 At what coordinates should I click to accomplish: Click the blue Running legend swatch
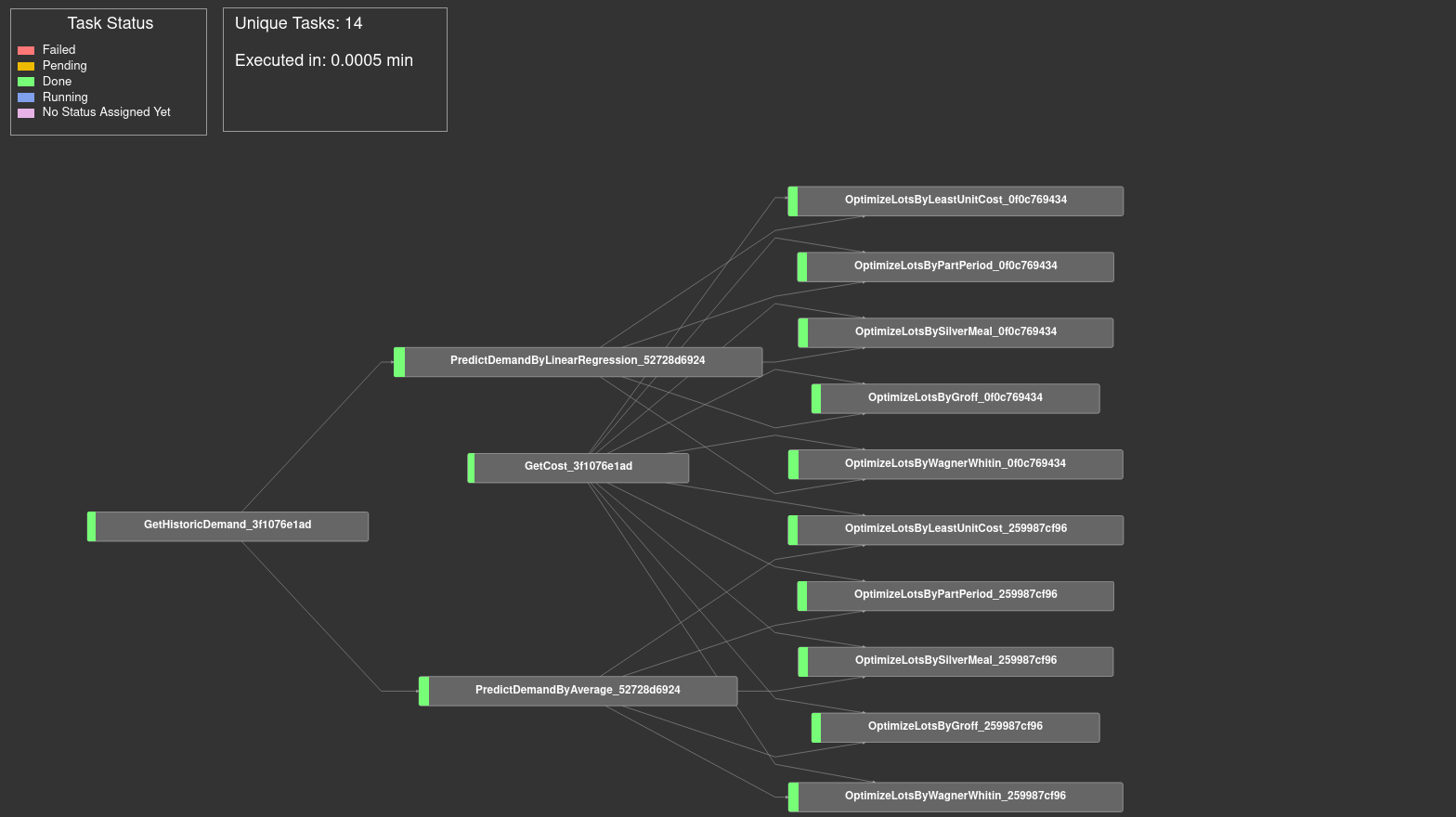pos(26,97)
